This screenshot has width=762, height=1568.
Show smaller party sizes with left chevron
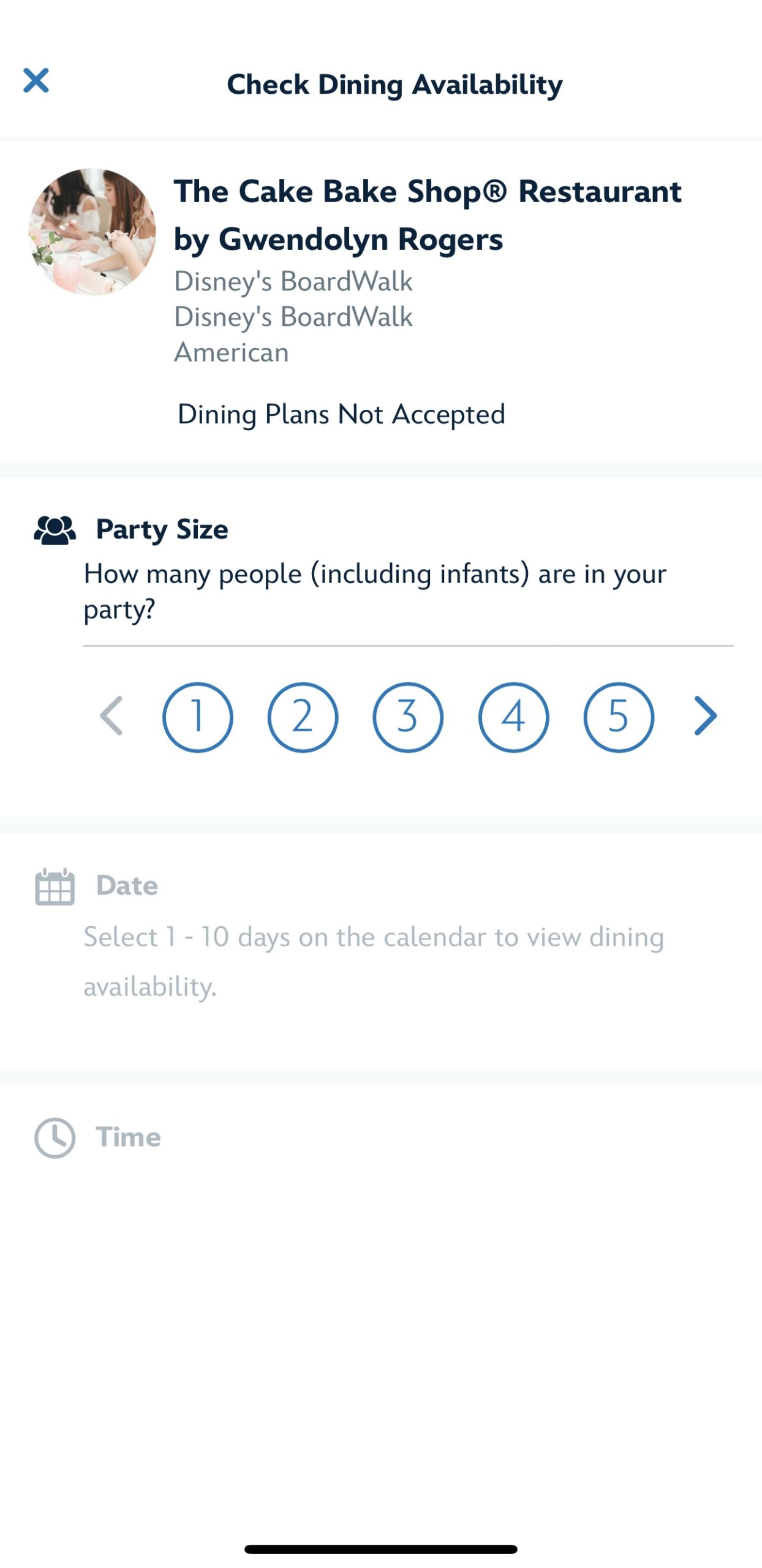click(x=111, y=716)
